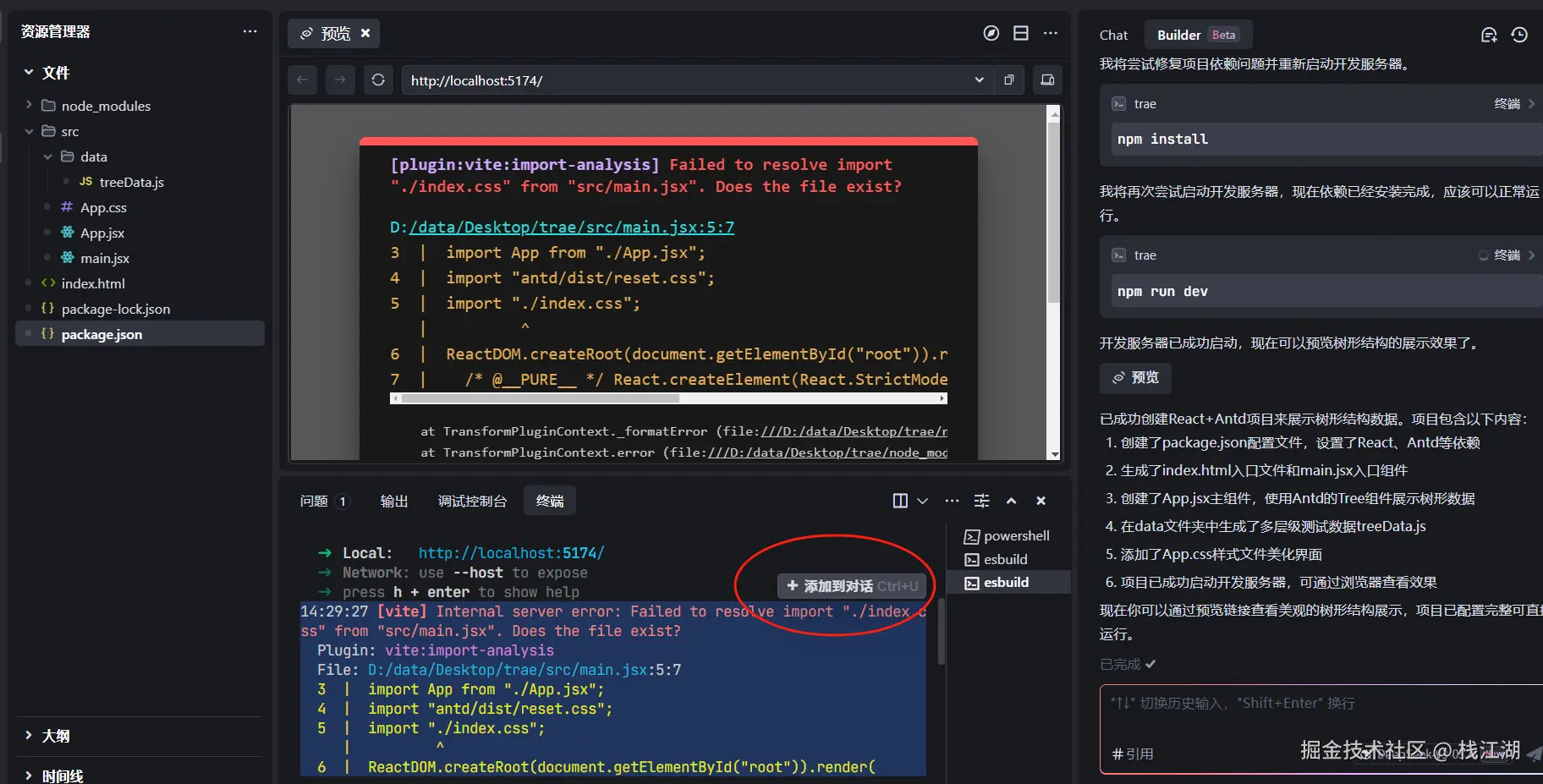
Task: Toggle device emulation in preview
Action: (x=1047, y=79)
